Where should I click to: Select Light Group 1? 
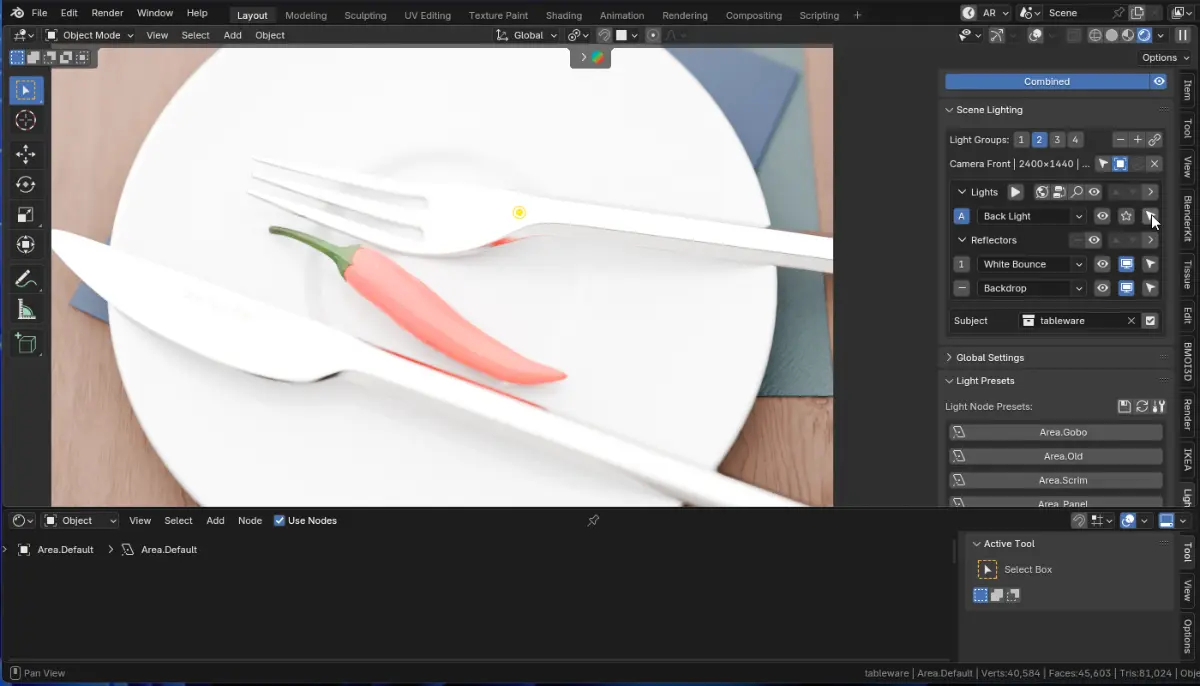[x=1021, y=140]
